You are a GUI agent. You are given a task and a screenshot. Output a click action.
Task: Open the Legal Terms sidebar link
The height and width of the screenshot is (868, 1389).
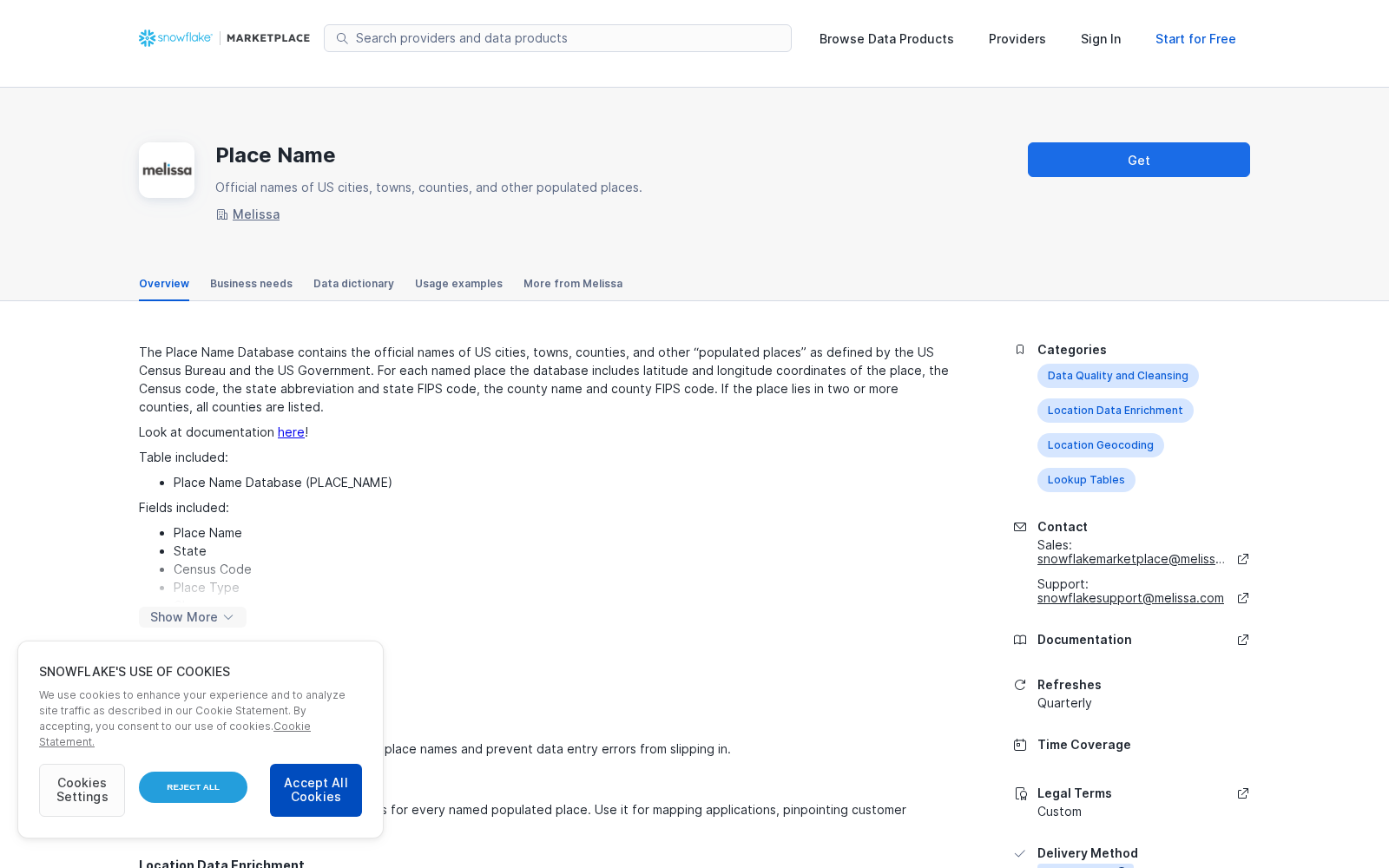pos(1075,793)
